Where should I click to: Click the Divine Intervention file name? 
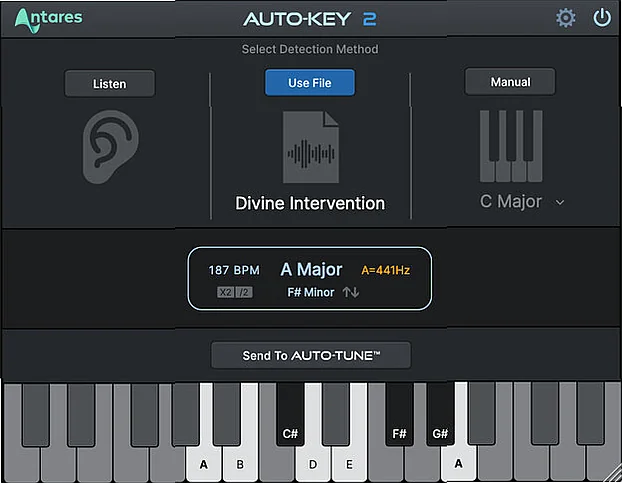pos(310,203)
